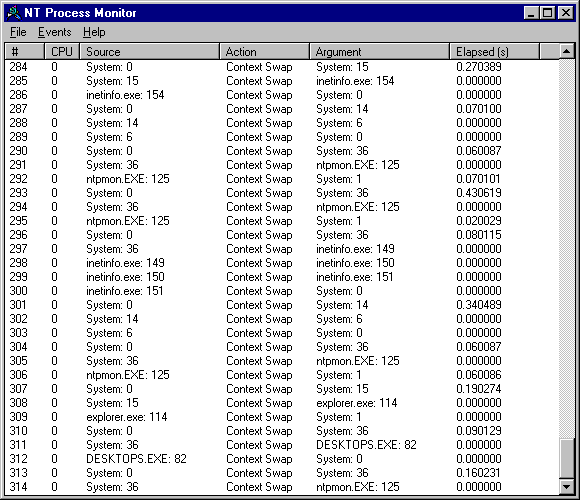This screenshot has width=580, height=500.
Task: Click 'Context Swap' action in row 292
Action: click(x=259, y=179)
